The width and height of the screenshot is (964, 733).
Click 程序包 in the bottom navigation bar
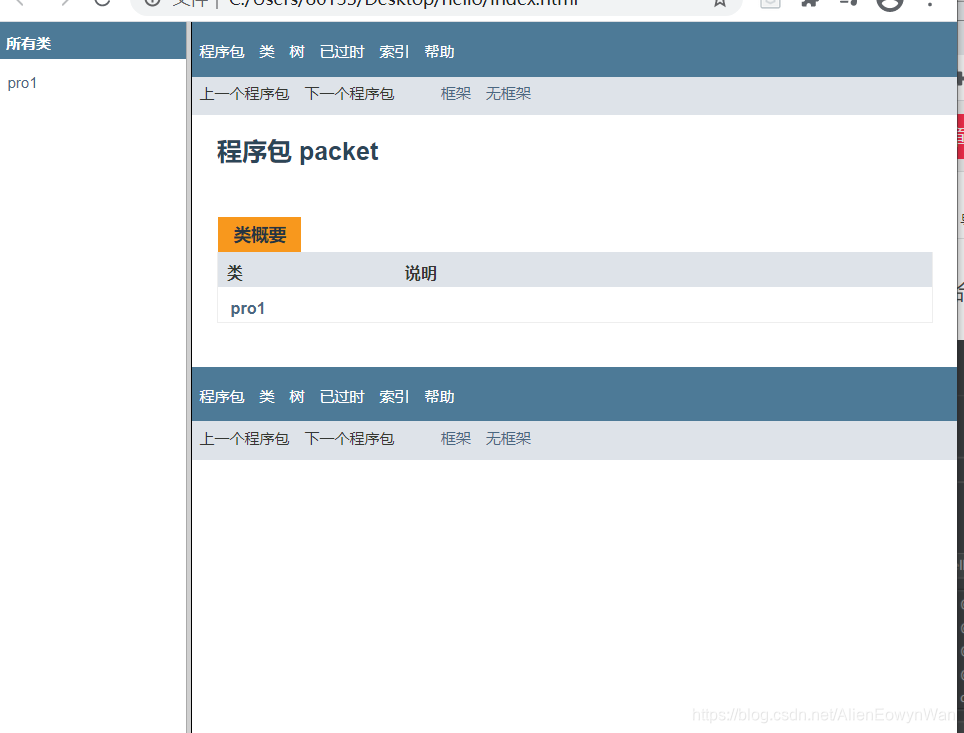click(222, 397)
